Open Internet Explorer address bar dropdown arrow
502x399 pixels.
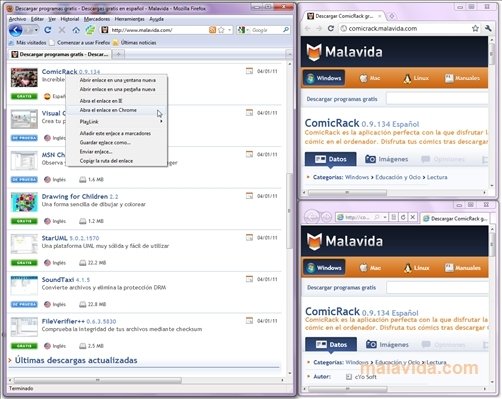click(385, 217)
